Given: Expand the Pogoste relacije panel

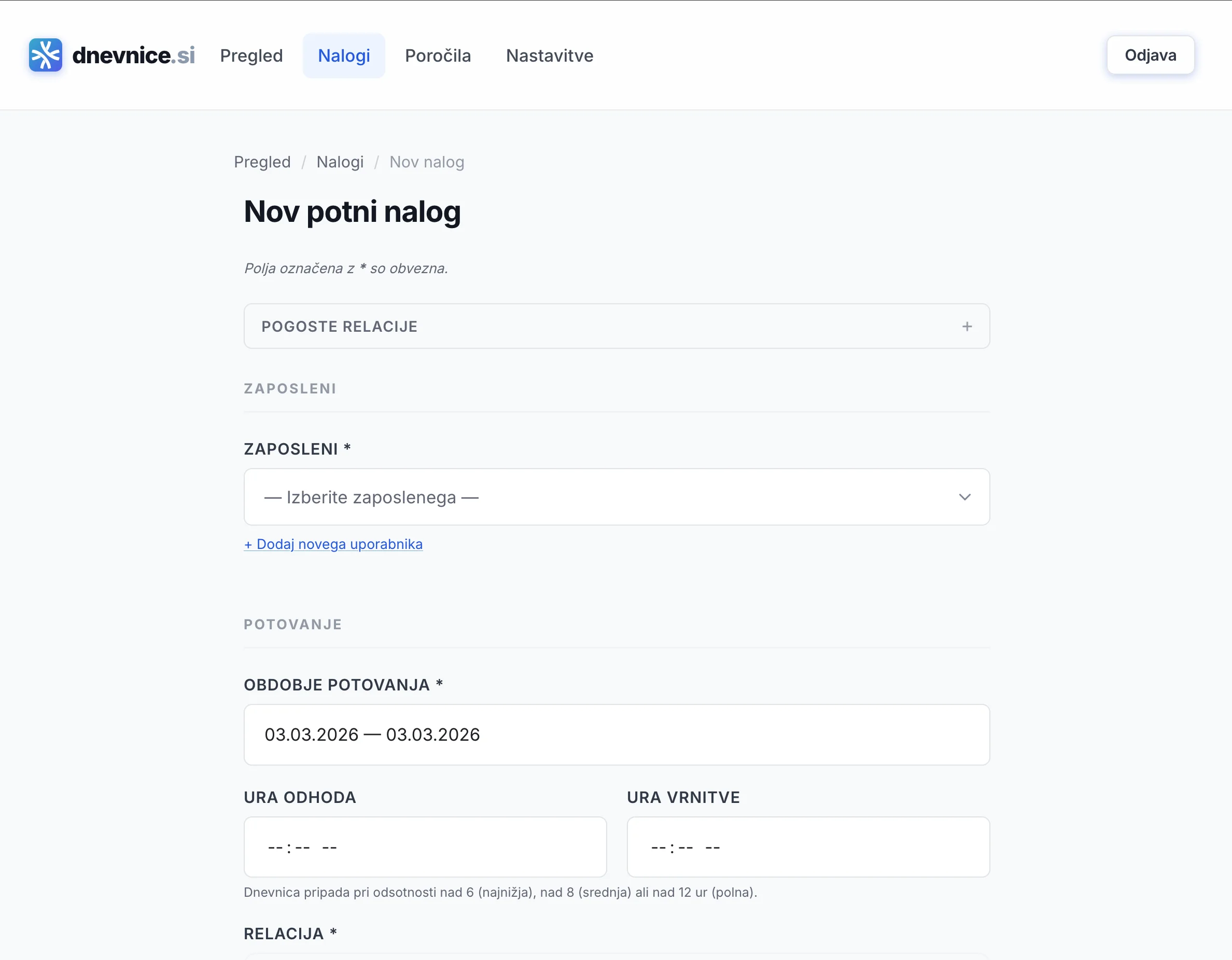Looking at the screenshot, I should pyautogui.click(x=616, y=327).
